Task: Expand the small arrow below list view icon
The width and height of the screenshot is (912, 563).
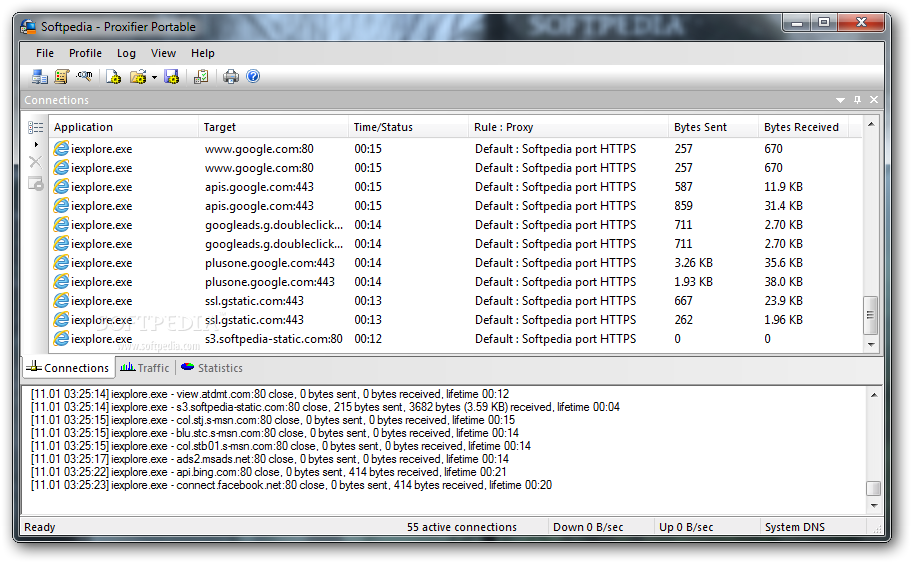Action: [x=36, y=144]
